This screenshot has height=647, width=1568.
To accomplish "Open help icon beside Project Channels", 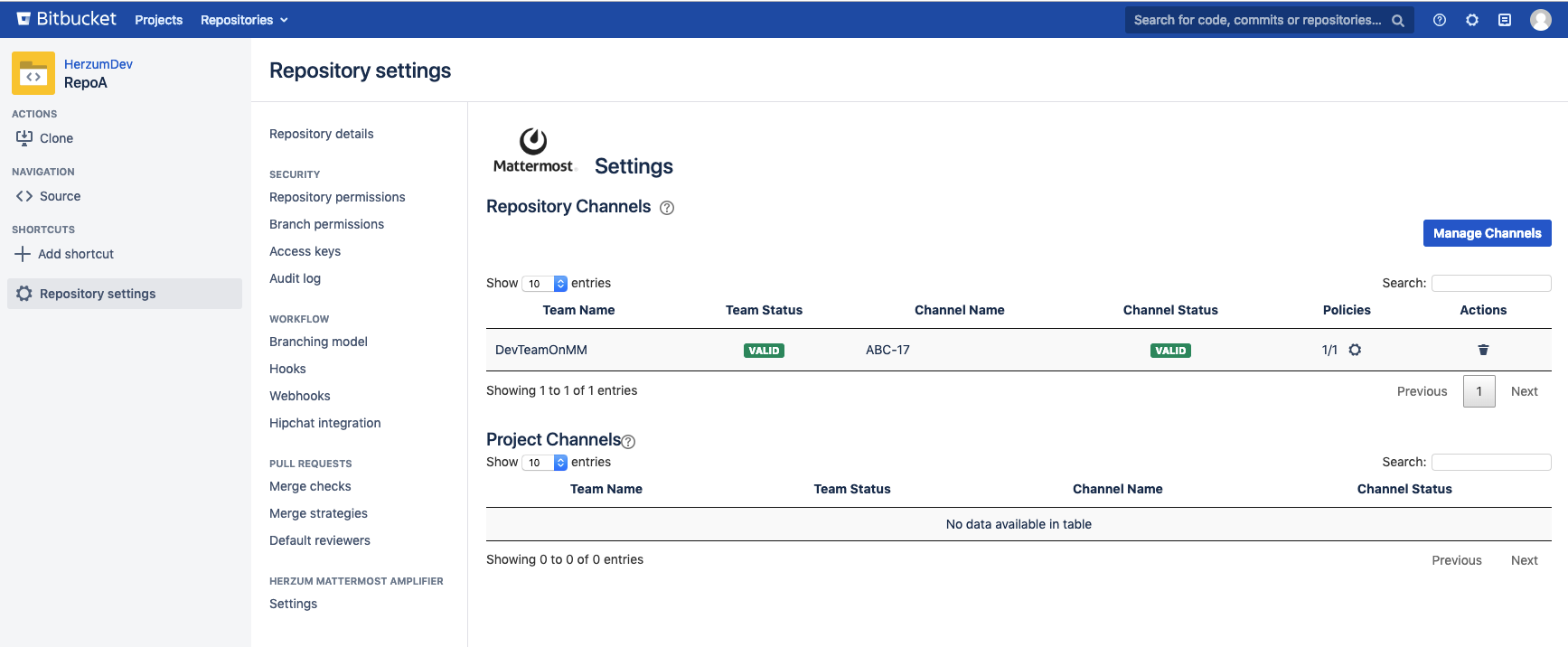I will 628,442.
